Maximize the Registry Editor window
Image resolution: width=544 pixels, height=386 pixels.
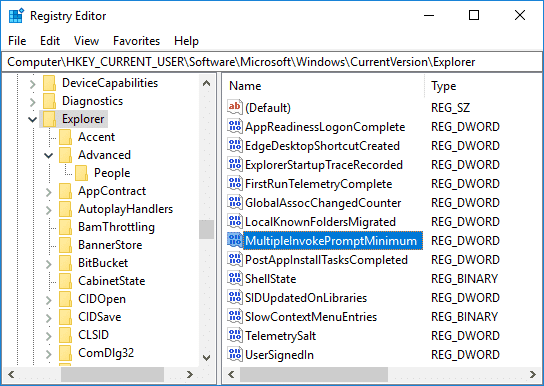(x=474, y=16)
